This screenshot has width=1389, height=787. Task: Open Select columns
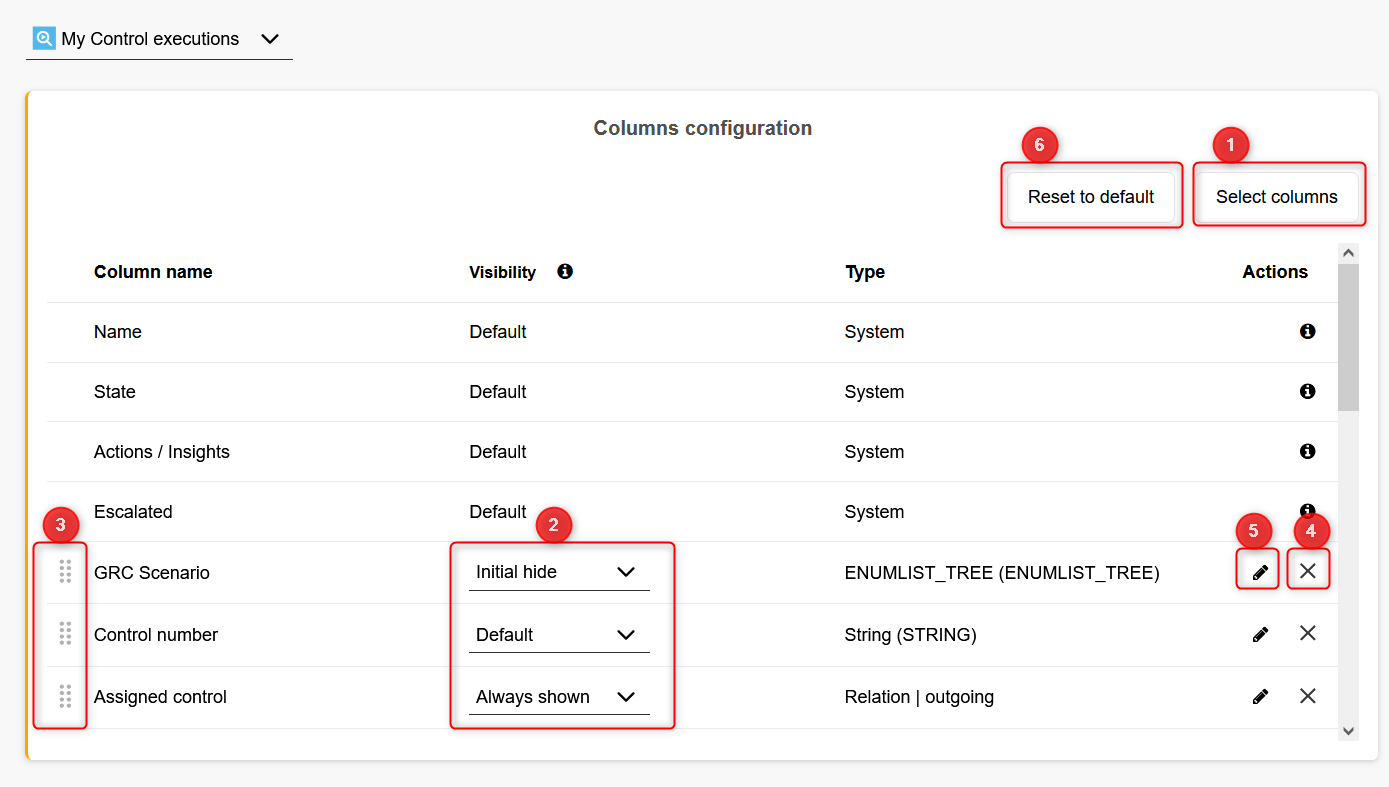pyautogui.click(x=1278, y=196)
